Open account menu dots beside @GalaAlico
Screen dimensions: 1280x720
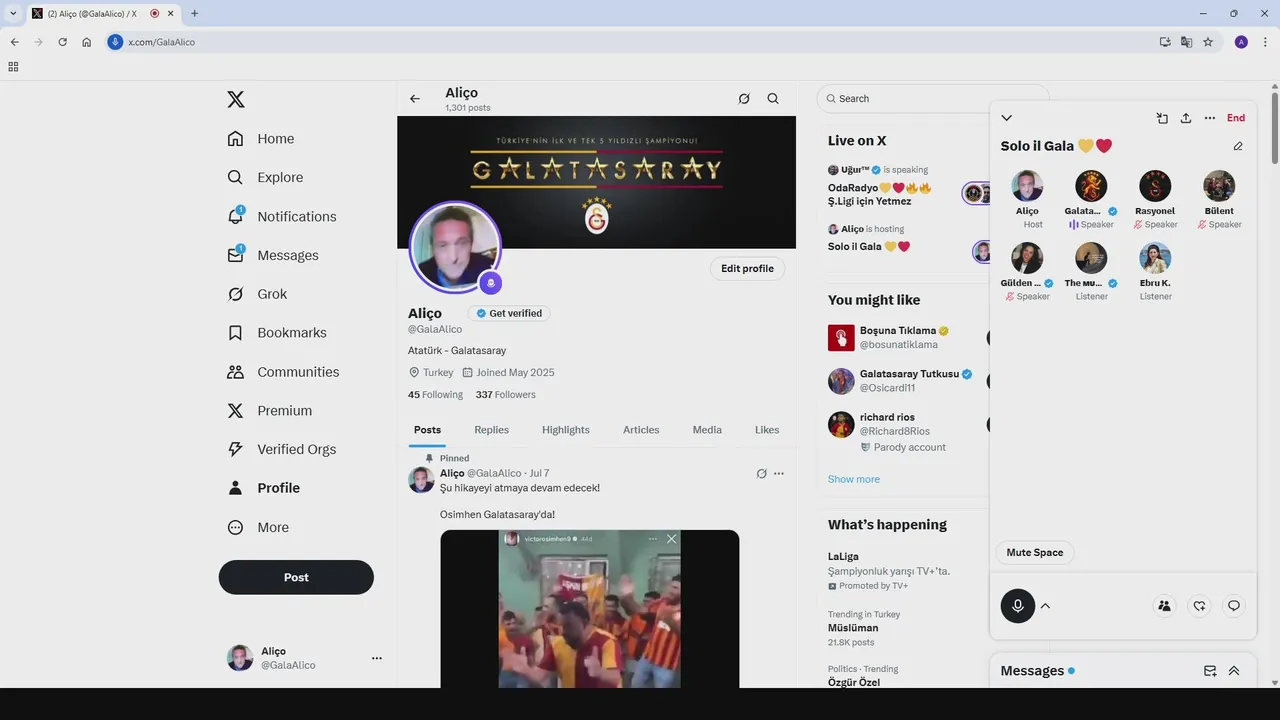(377, 658)
